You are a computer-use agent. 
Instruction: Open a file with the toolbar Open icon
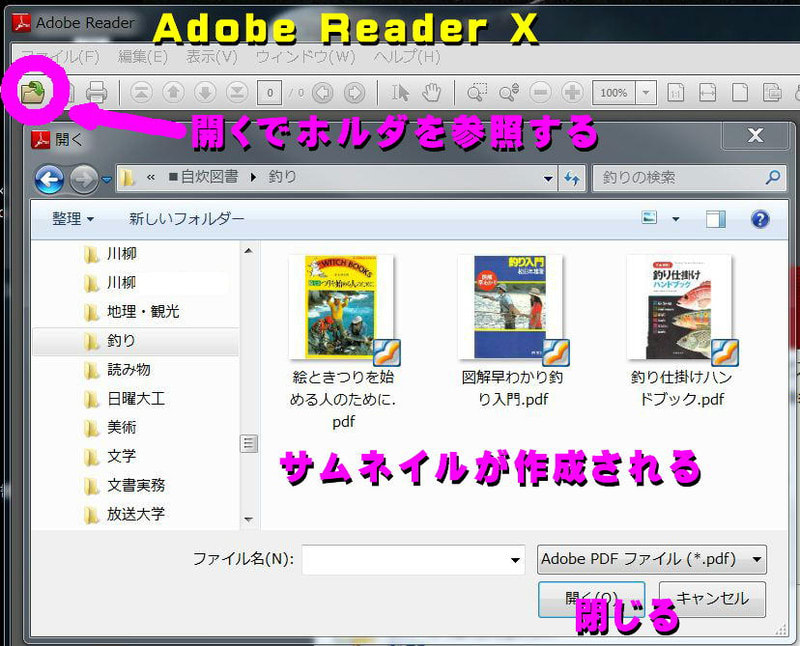point(33,92)
